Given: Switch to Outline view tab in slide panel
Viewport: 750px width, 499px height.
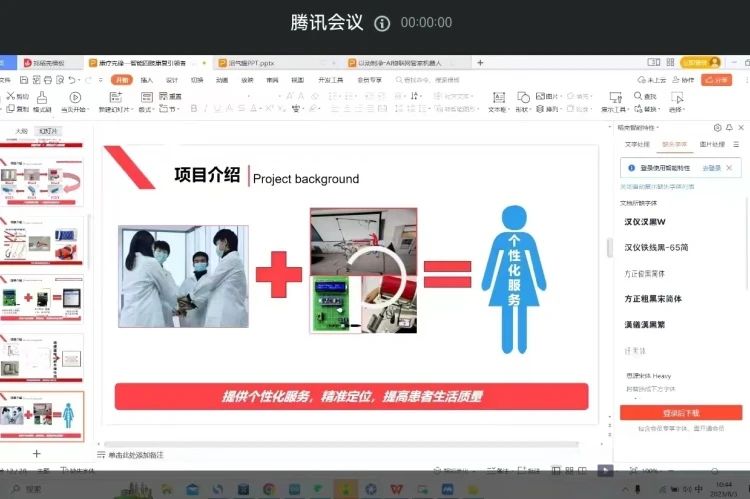Looking at the screenshot, I should point(21,131).
